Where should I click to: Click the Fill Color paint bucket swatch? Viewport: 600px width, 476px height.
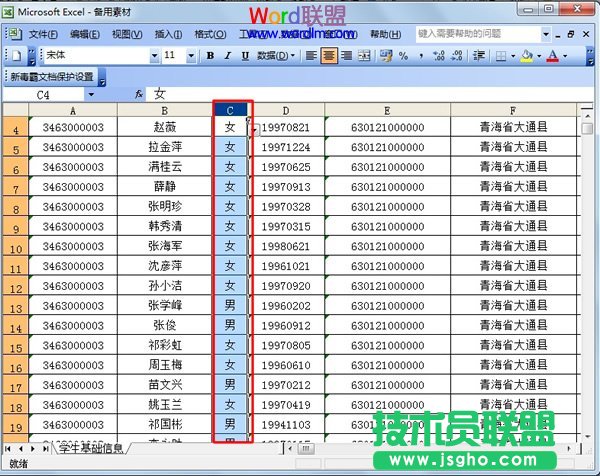click(x=526, y=56)
